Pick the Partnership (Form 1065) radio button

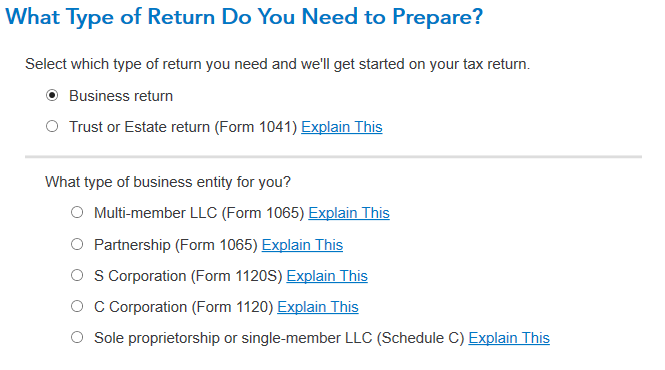(77, 244)
